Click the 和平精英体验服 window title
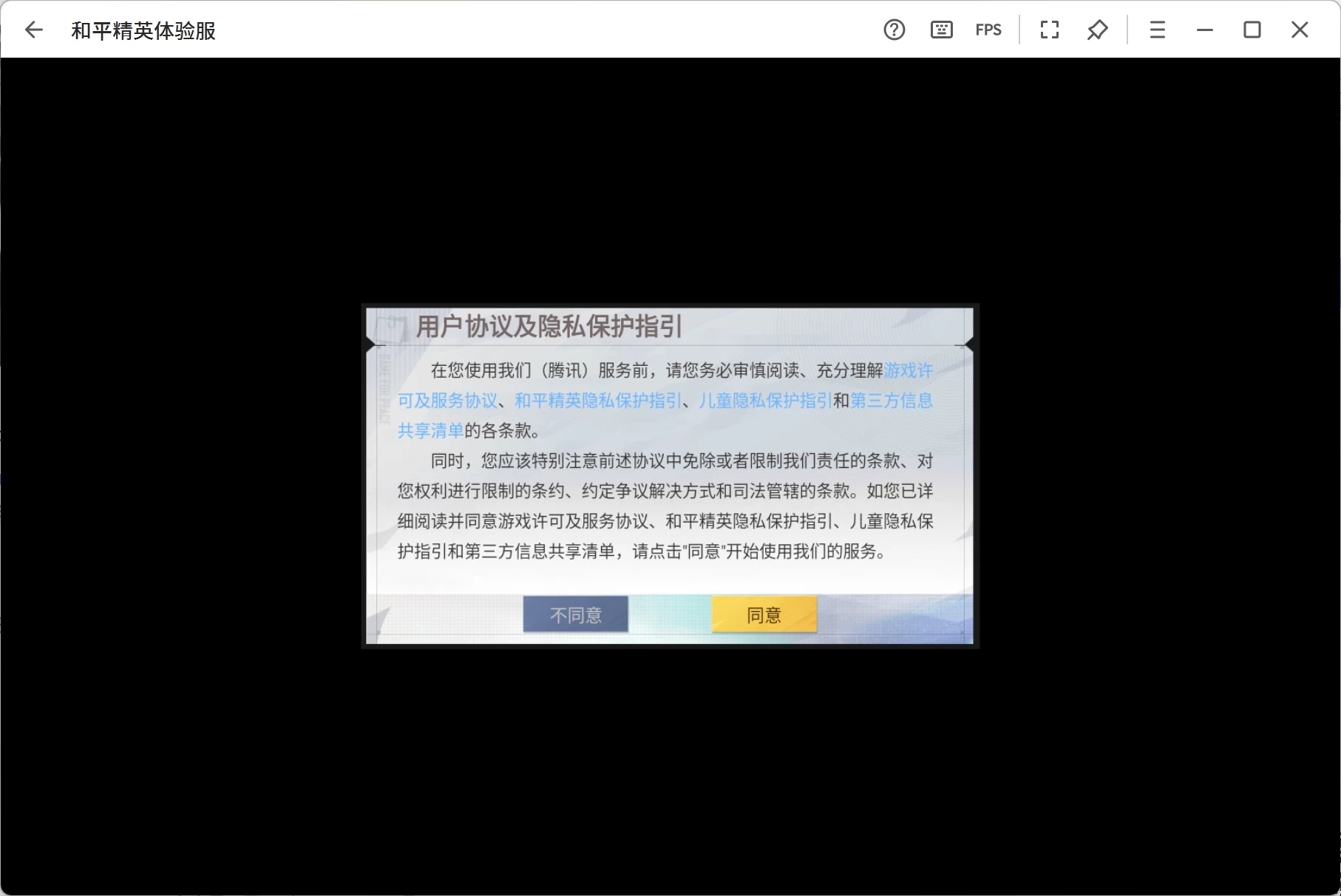Viewport: 1341px width, 896px height. click(143, 30)
